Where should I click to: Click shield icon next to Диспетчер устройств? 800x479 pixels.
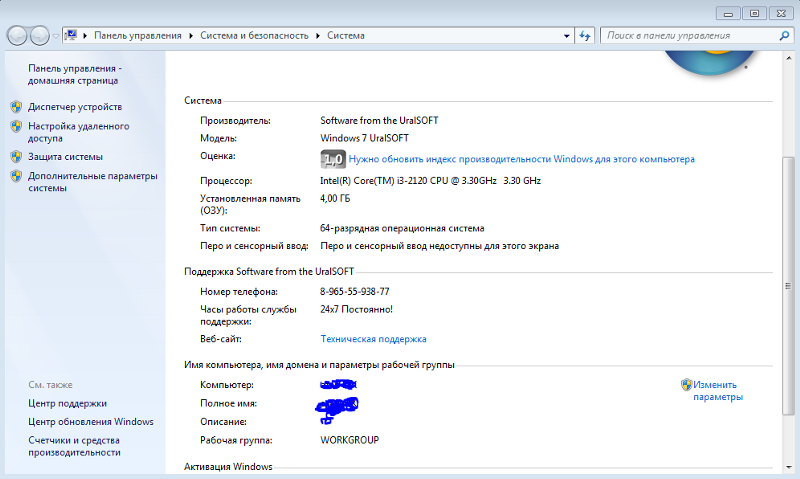click(16, 107)
